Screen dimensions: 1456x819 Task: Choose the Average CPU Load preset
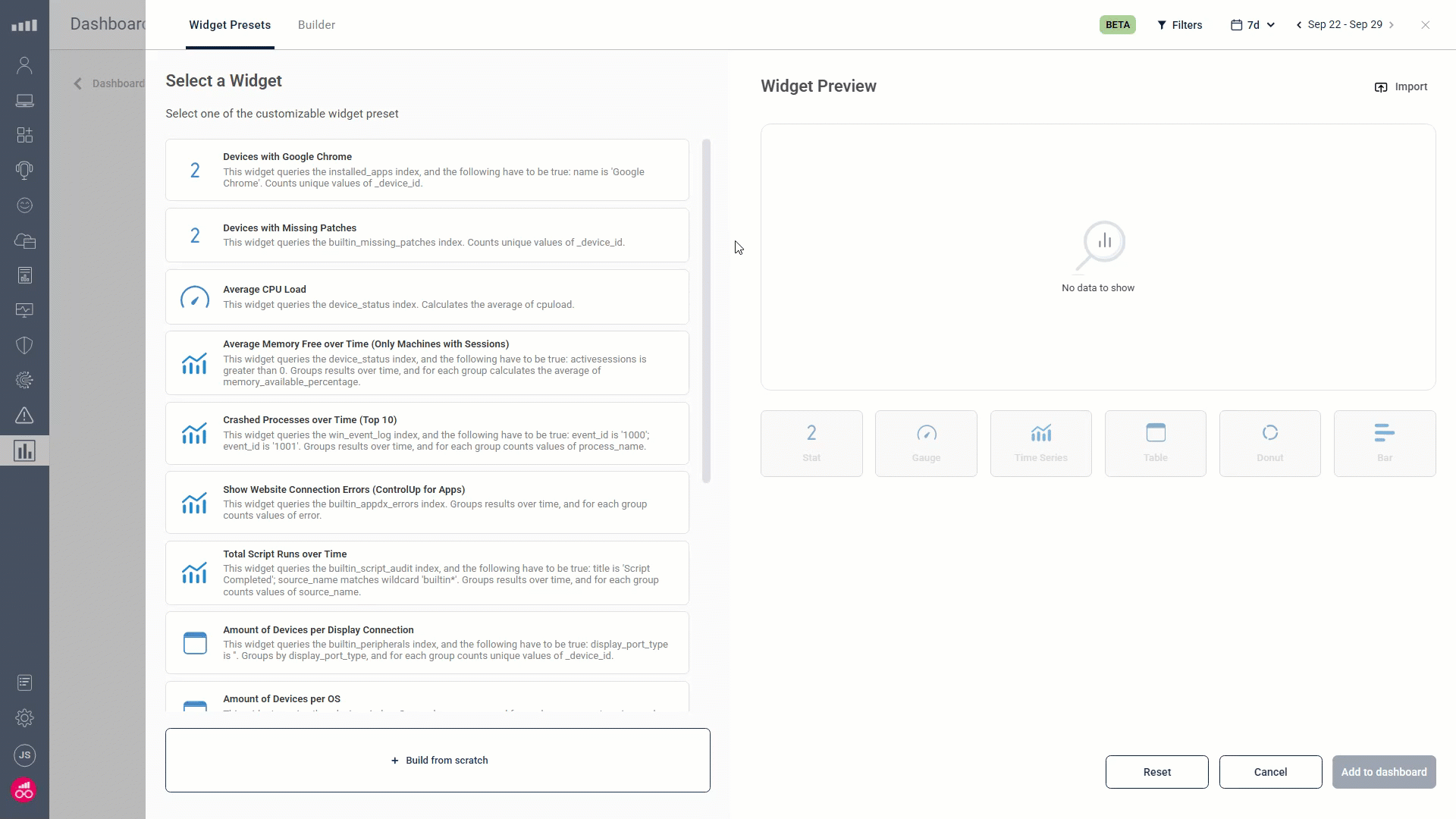(x=427, y=297)
